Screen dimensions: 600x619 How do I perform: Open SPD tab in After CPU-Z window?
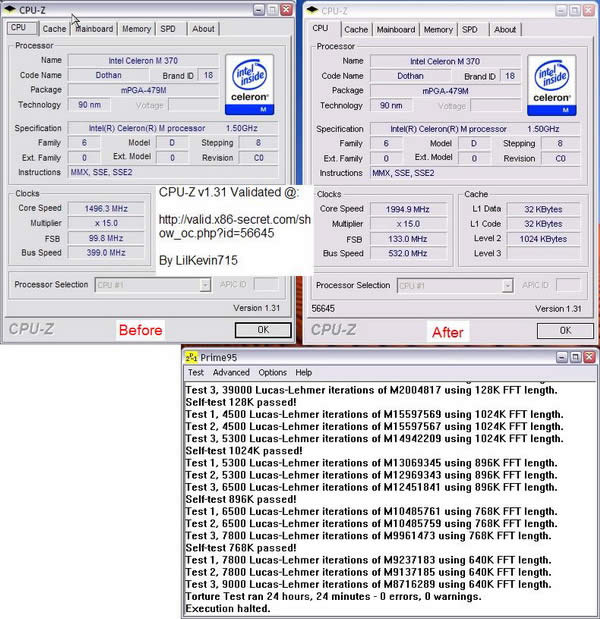[470, 30]
